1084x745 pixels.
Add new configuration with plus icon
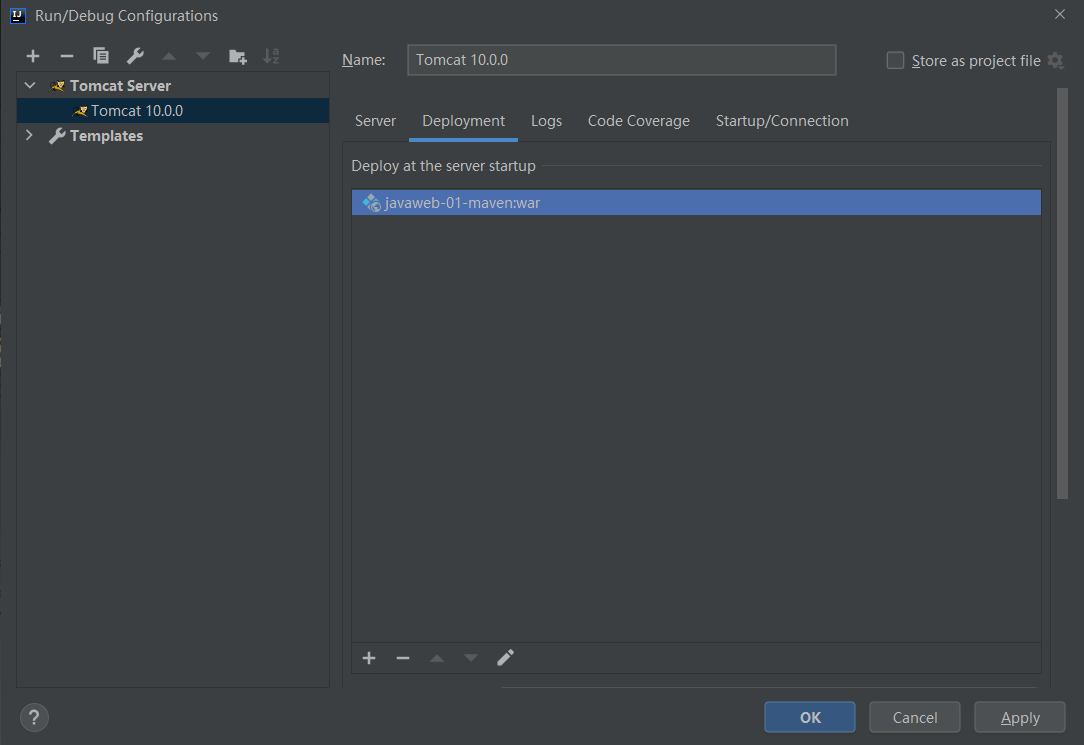32,56
